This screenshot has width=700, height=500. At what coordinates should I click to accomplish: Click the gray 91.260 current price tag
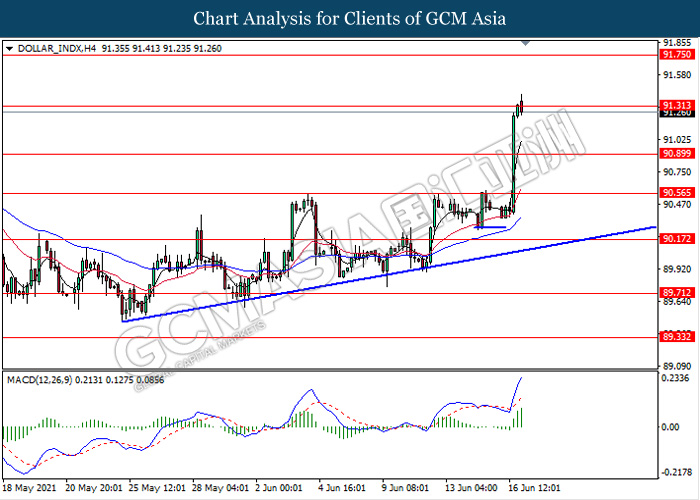click(x=678, y=114)
